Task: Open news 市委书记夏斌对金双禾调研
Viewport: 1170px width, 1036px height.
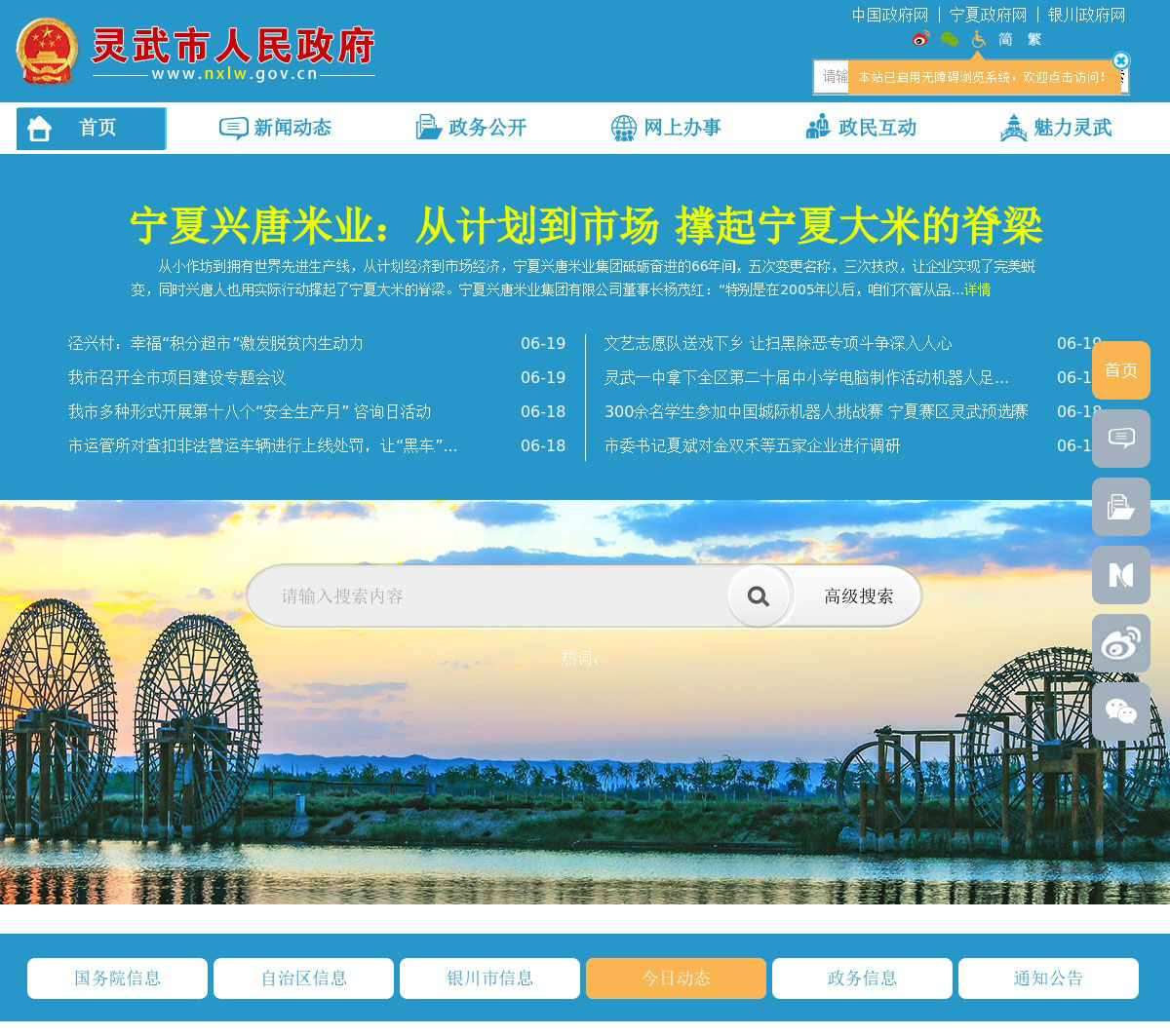Action: 752,445
